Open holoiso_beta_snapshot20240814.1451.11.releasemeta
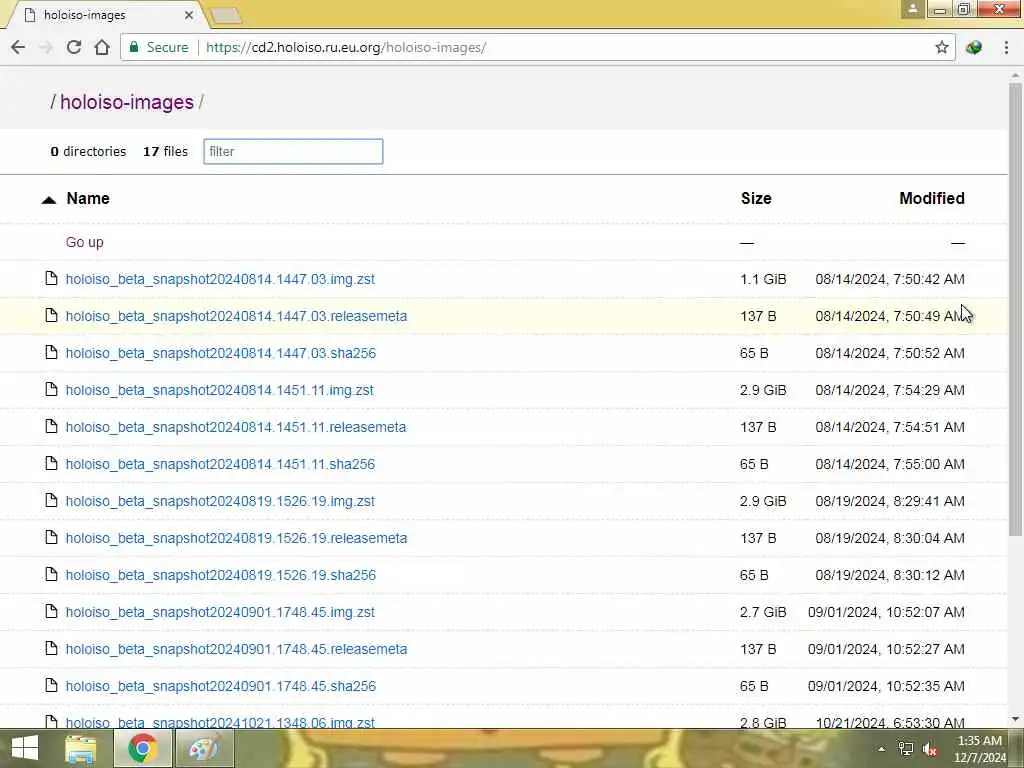 [x=236, y=427]
